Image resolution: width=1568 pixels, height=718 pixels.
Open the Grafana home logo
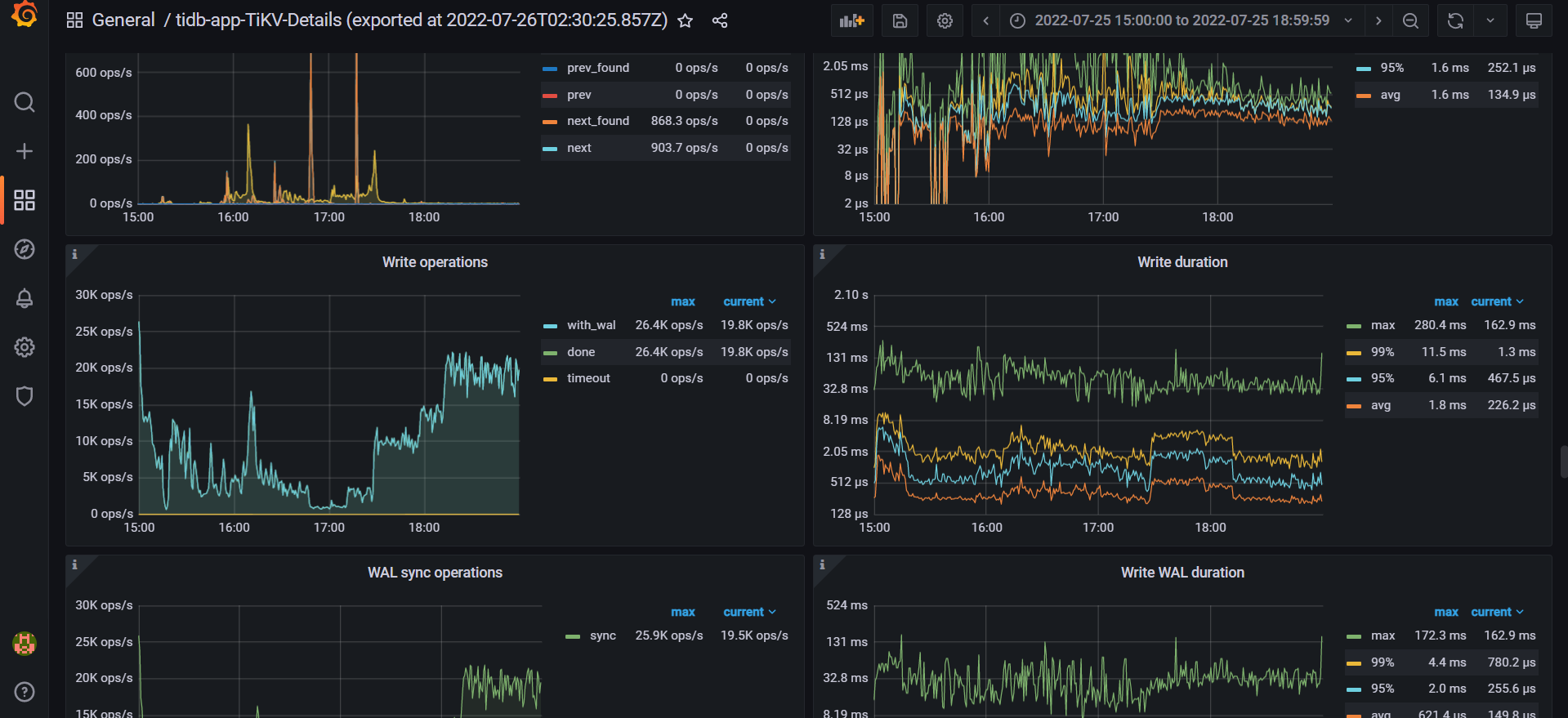25,15
